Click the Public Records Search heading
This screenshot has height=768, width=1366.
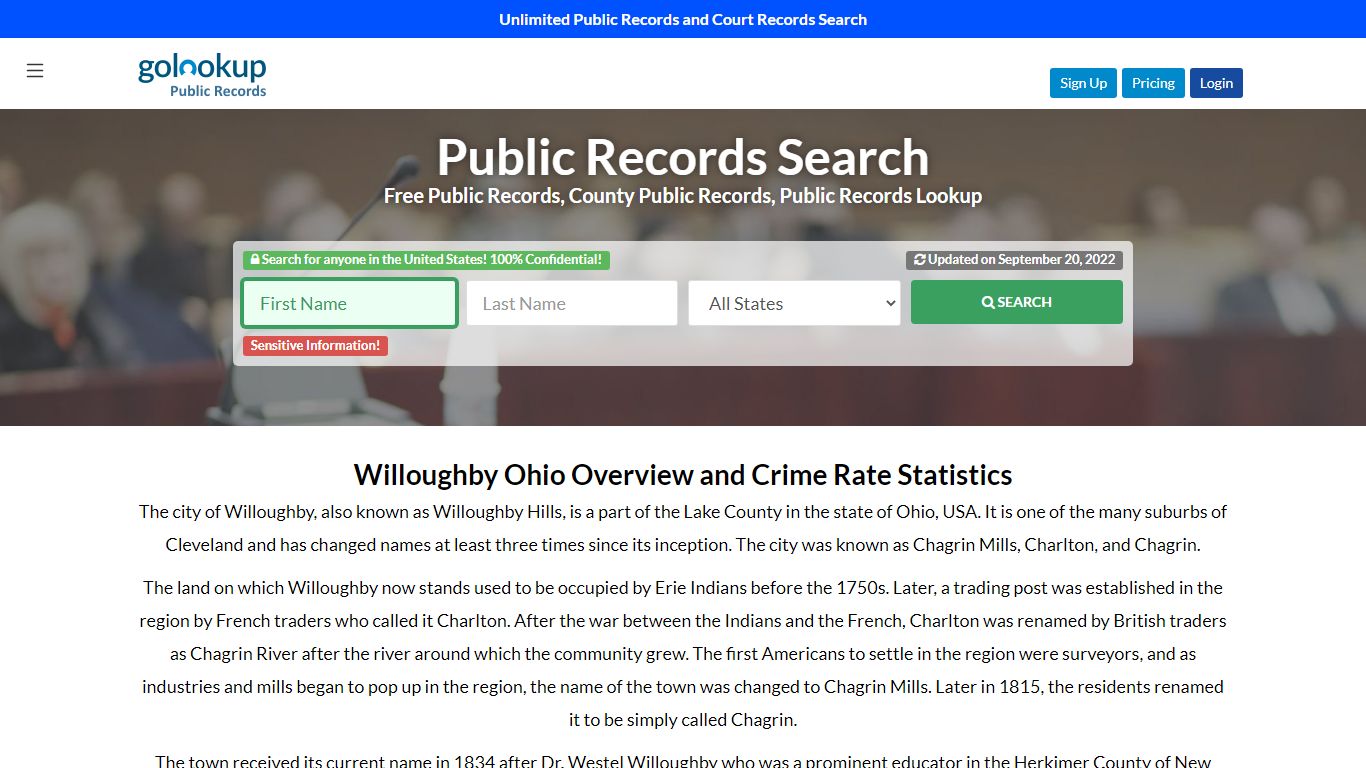click(683, 157)
